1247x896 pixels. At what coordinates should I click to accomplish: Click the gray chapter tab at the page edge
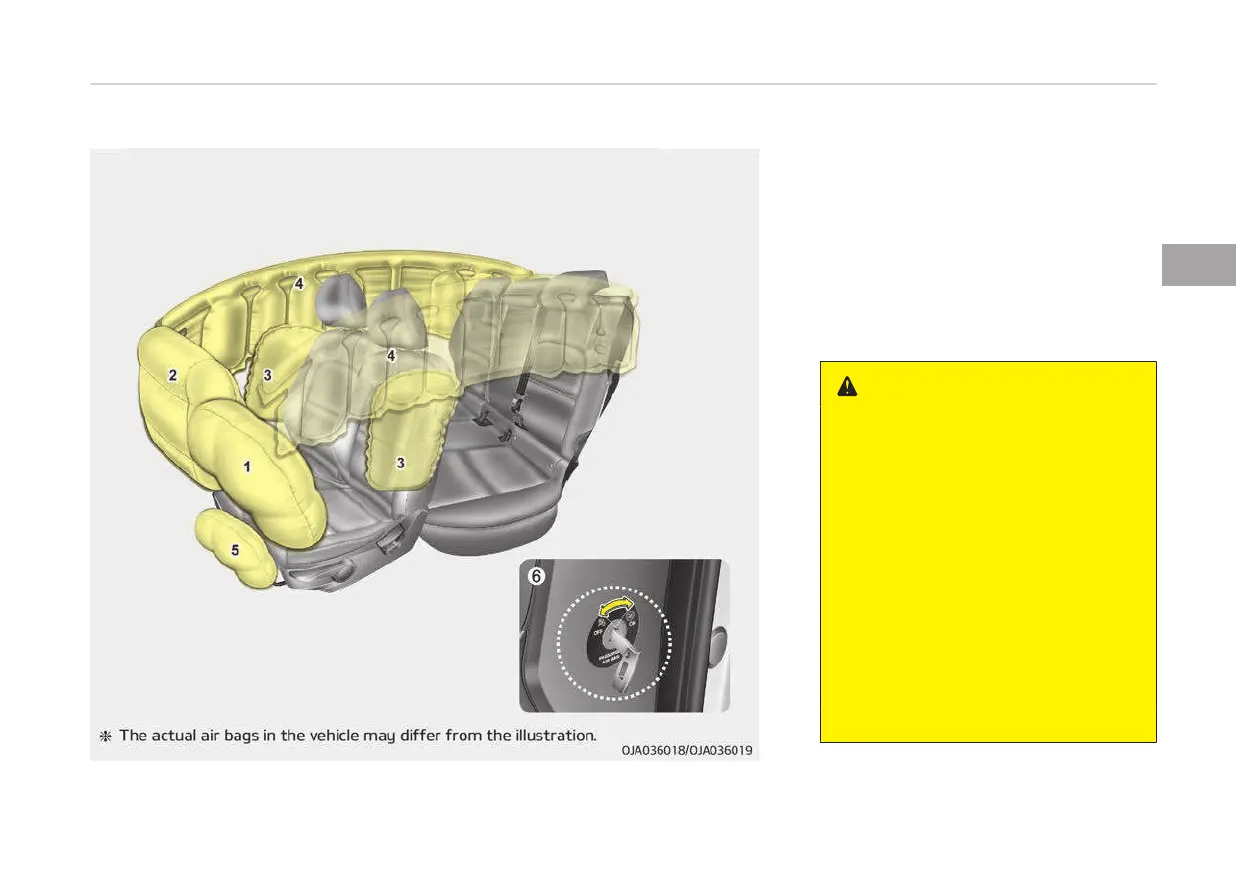coord(1199,265)
